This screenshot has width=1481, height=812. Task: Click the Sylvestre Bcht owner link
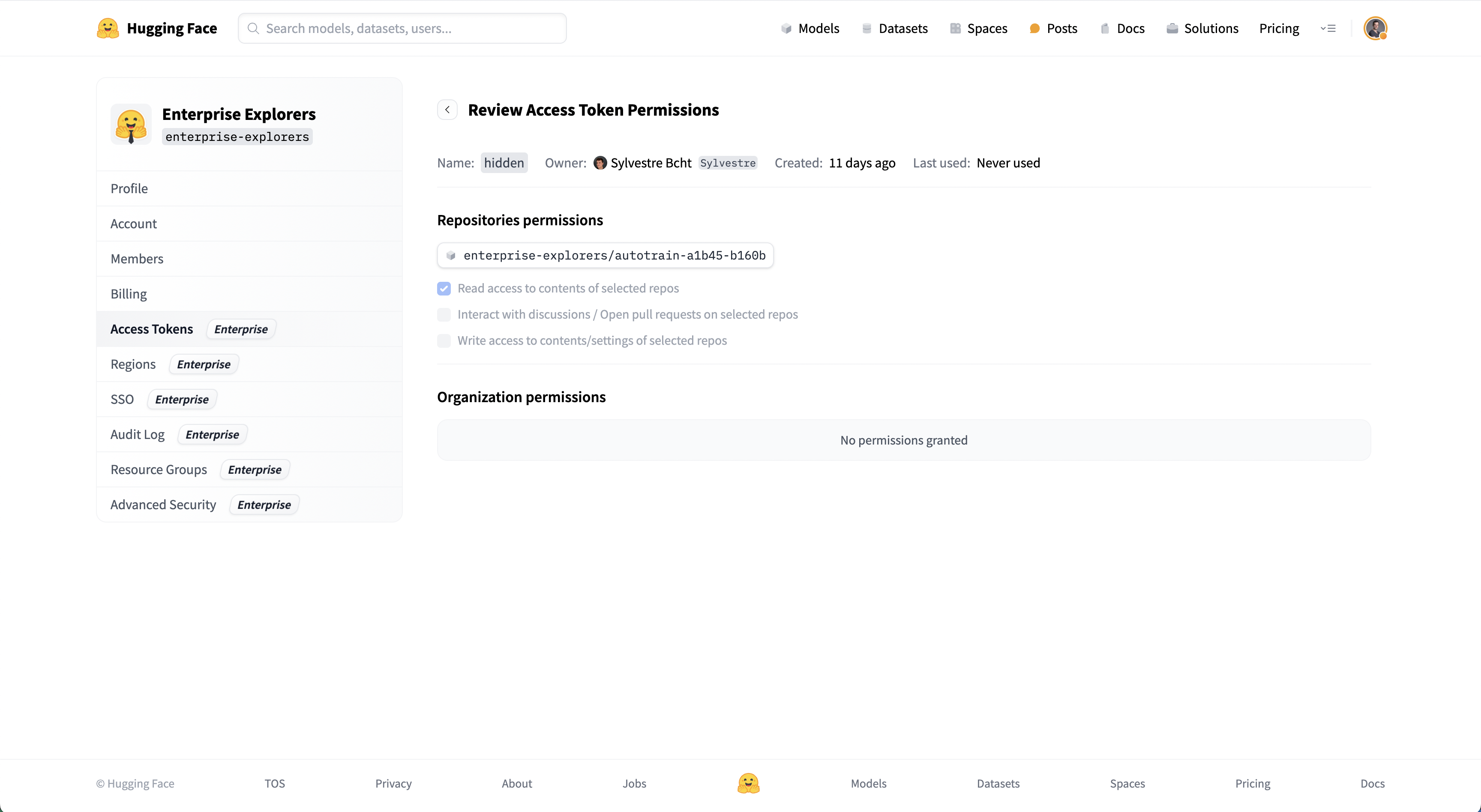tap(650, 163)
